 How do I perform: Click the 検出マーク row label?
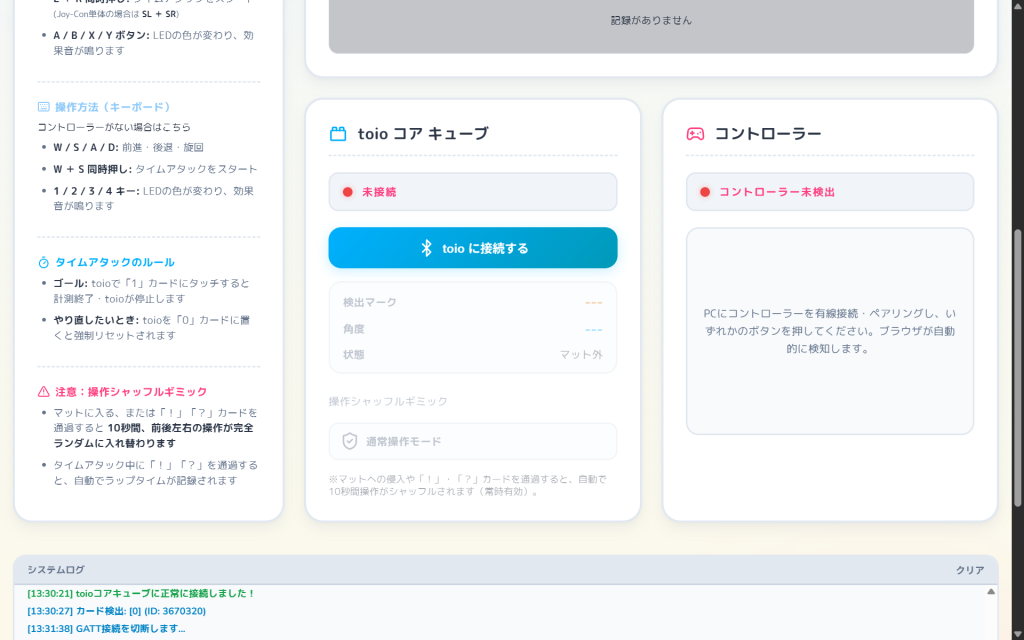370,302
